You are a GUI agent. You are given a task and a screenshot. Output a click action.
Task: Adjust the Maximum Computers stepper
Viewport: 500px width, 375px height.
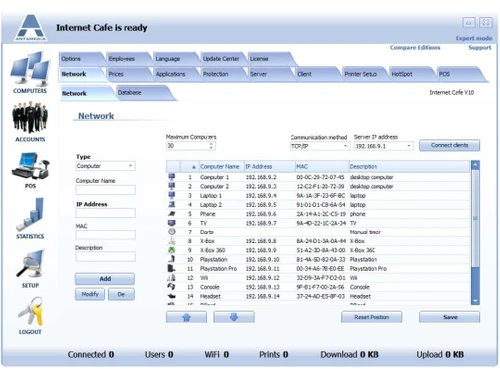211,146
